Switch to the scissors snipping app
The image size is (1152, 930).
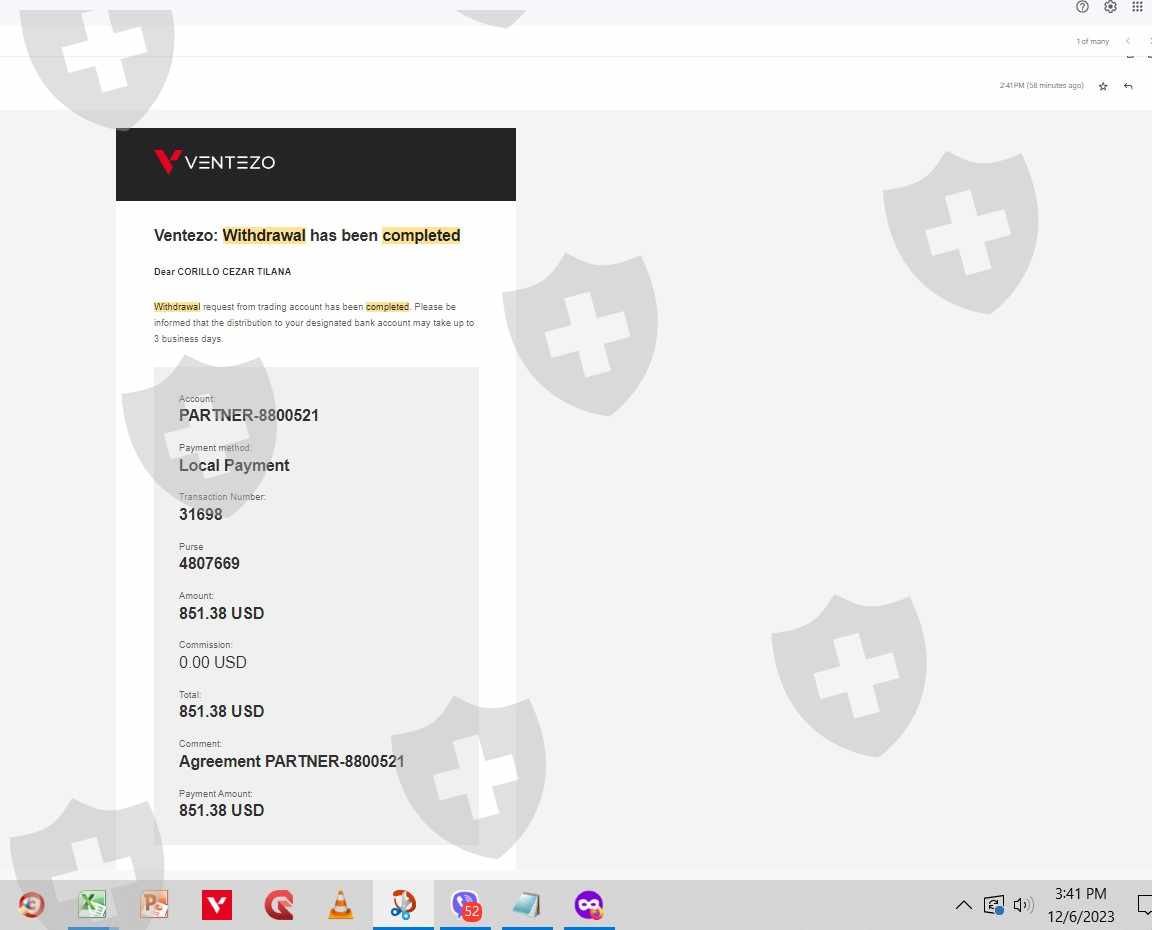coord(403,904)
